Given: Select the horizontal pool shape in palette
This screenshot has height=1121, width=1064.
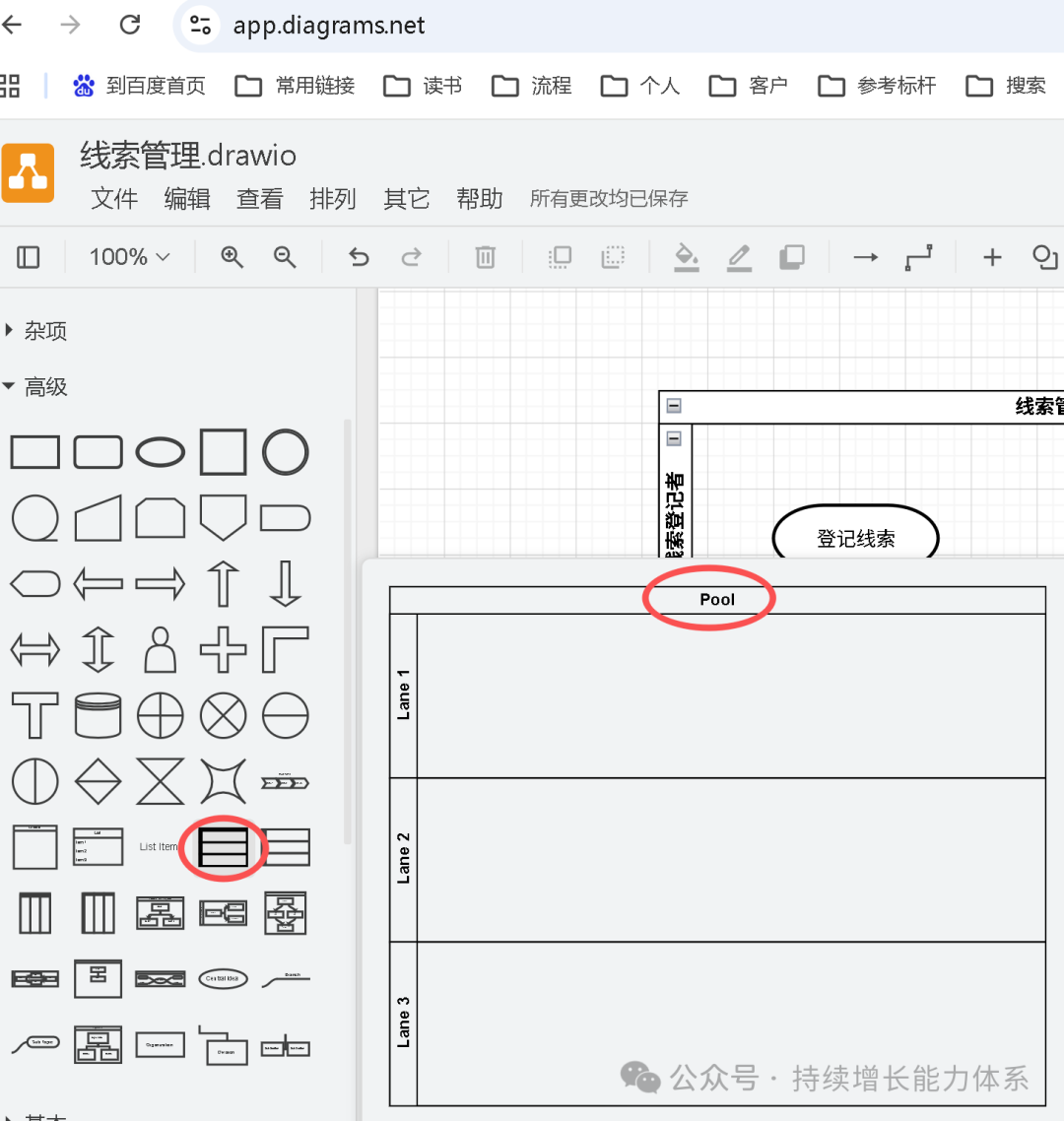Looking at the screenshot, I should [x=224, y=846].
